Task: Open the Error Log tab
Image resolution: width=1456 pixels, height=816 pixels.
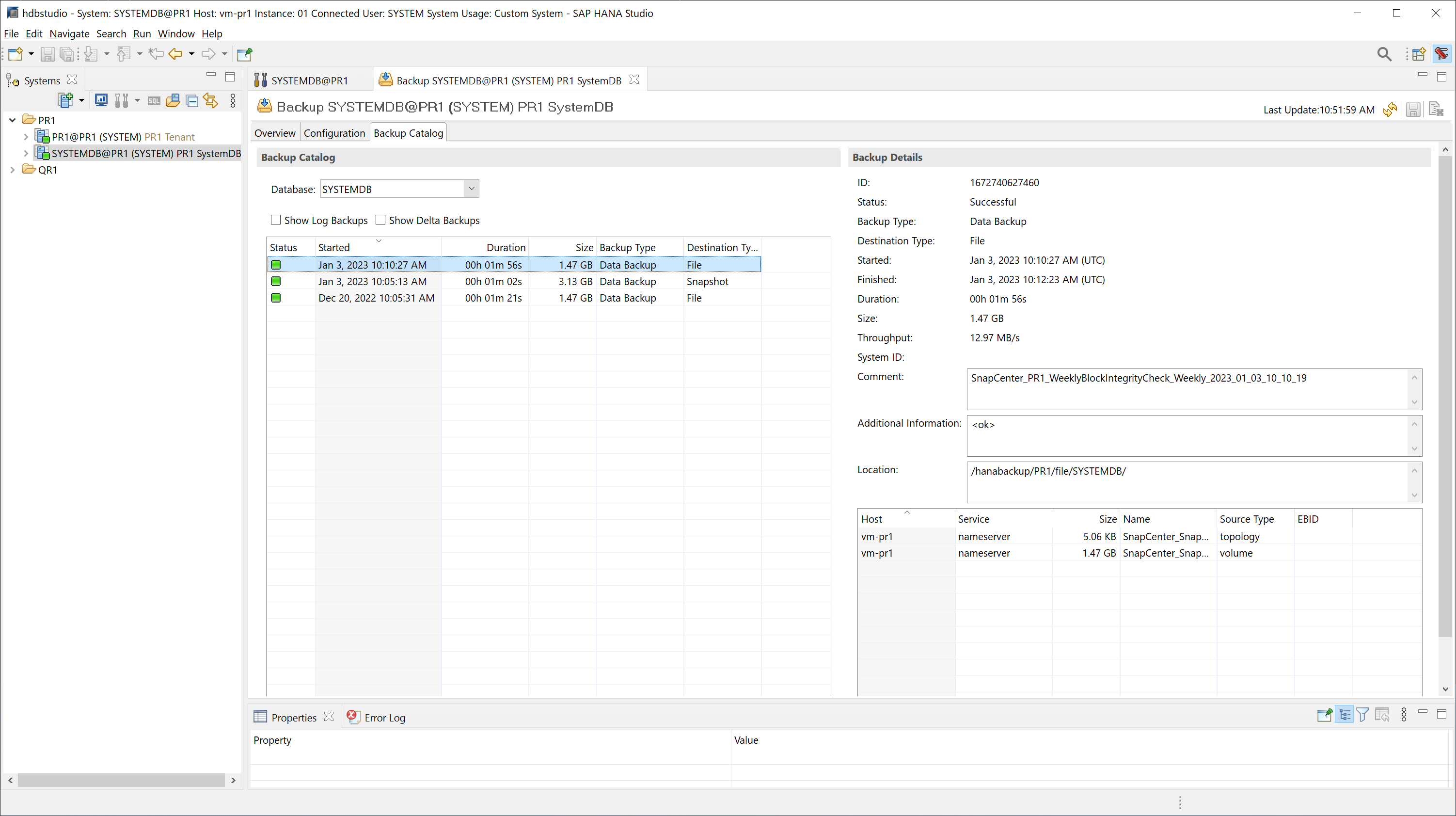Action: pyautogui.click(x=384, y=718)
